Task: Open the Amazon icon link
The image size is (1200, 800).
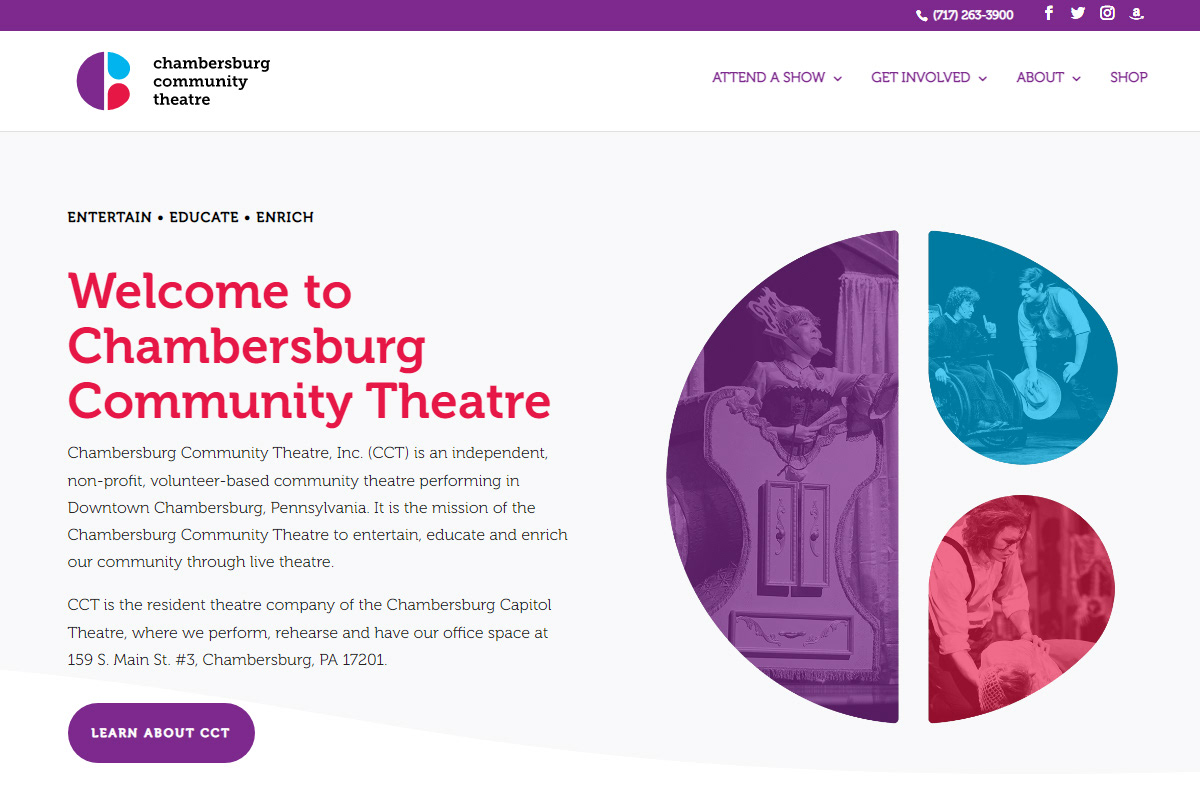Action: pyautogui.click(x=1137, y=13)
